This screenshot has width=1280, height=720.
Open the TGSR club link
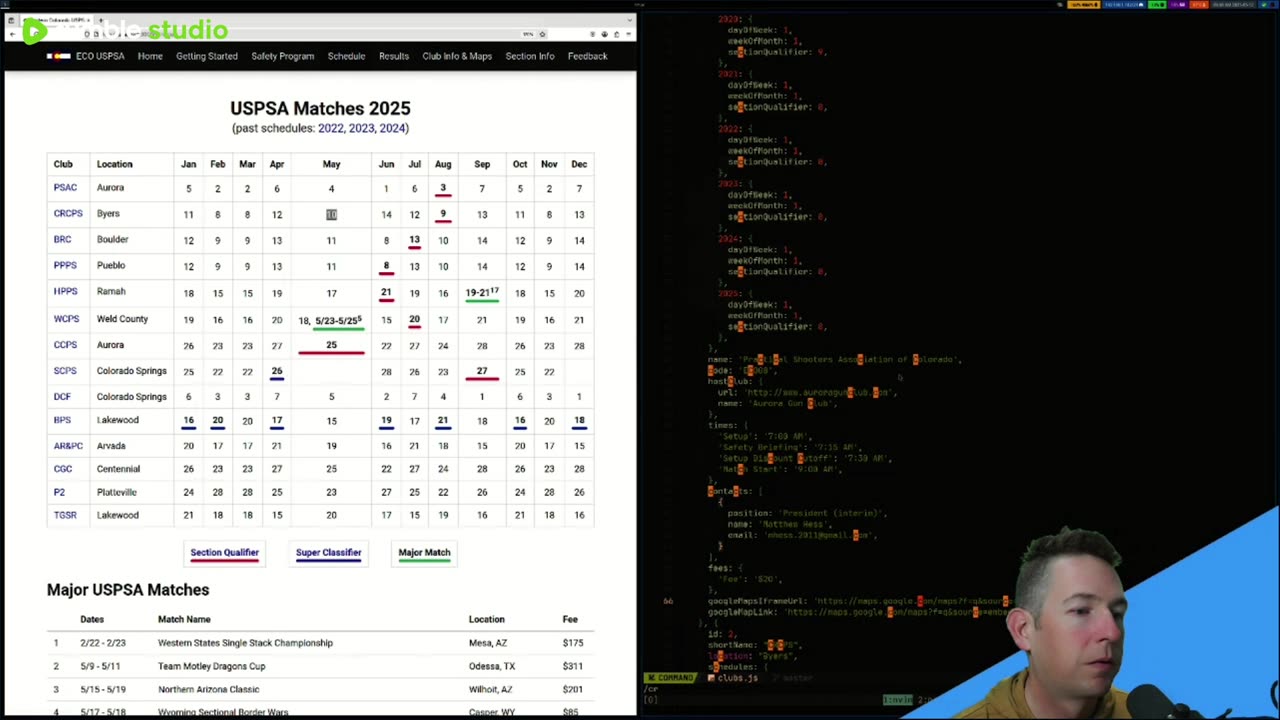click(65, 515)
